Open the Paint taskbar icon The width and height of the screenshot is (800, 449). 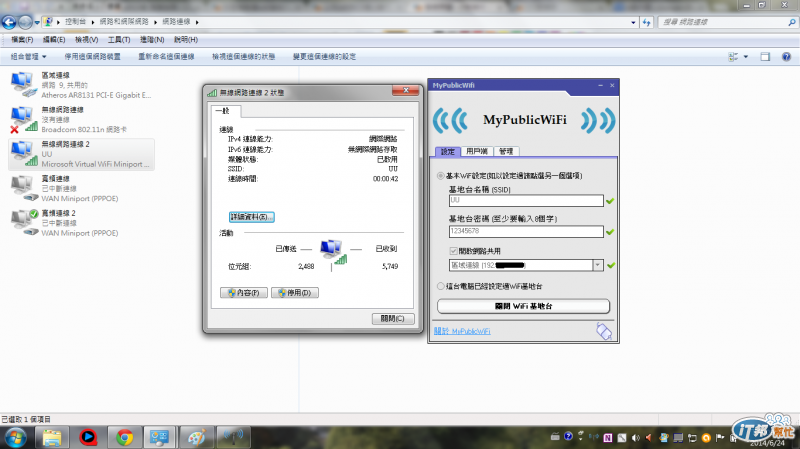pyautogui.click(x=196, y=437)
